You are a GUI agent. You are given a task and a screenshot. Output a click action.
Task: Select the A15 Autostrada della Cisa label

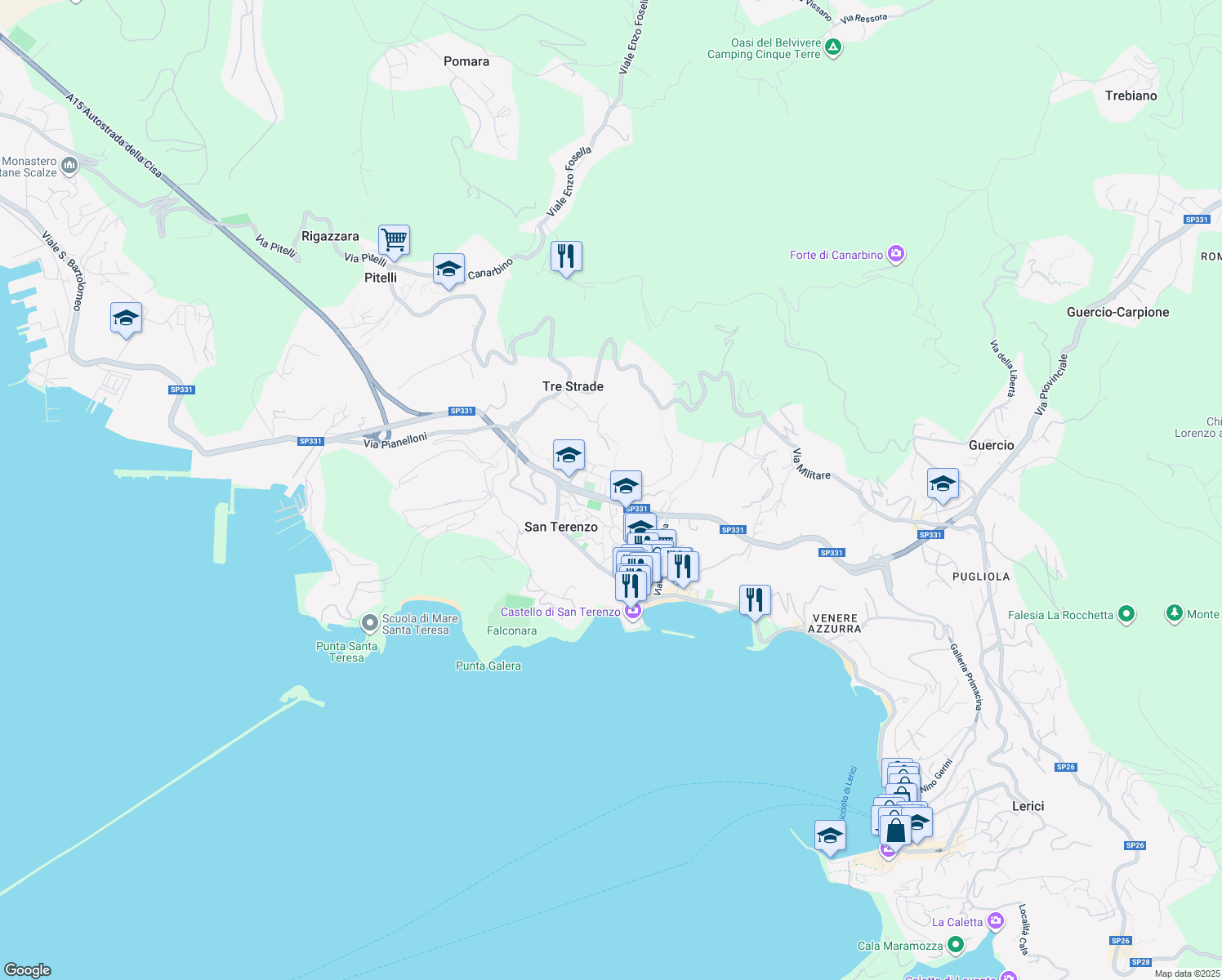114,136
